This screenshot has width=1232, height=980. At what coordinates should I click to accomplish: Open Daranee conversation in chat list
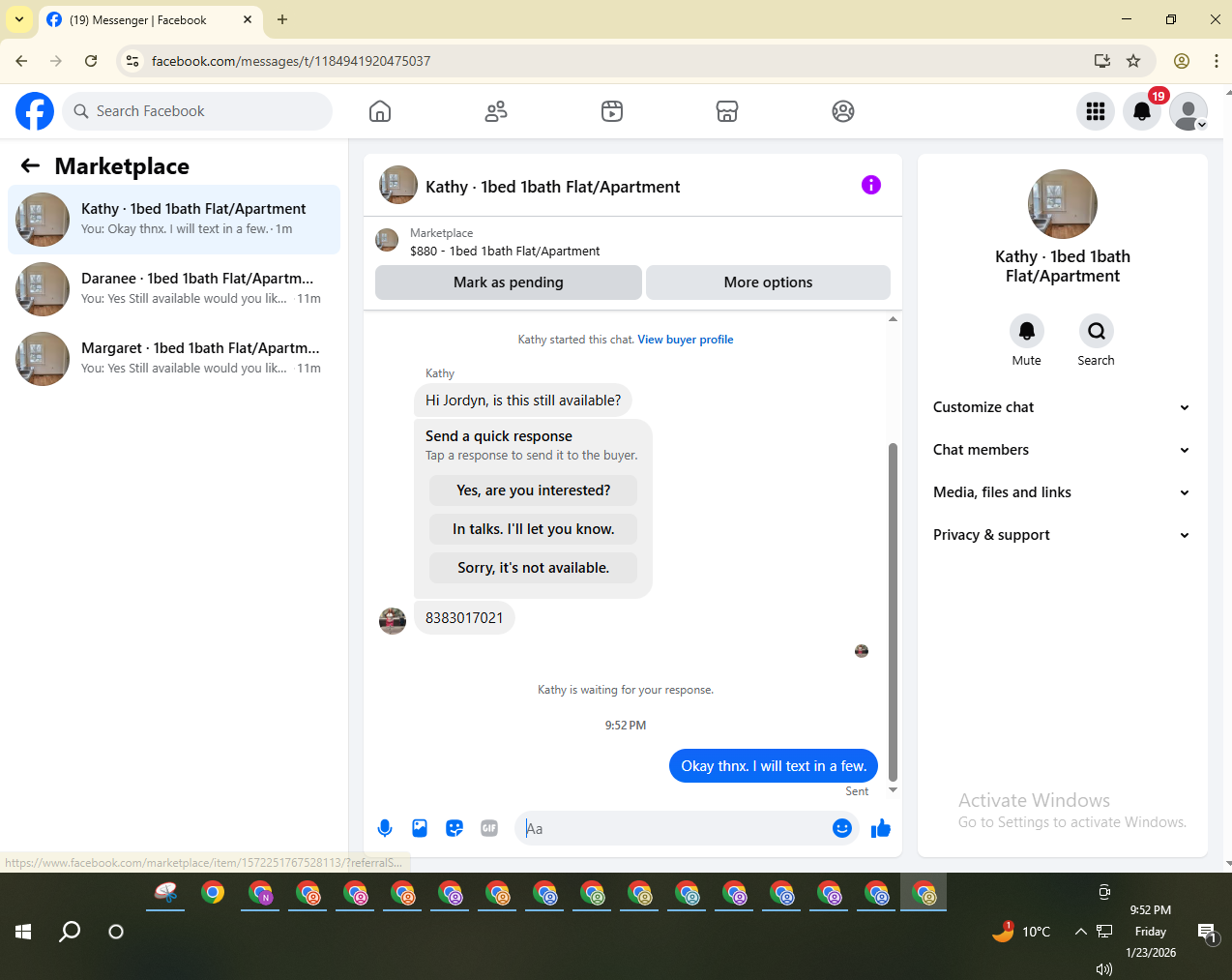pyautogui.click(x=174, y=289)
